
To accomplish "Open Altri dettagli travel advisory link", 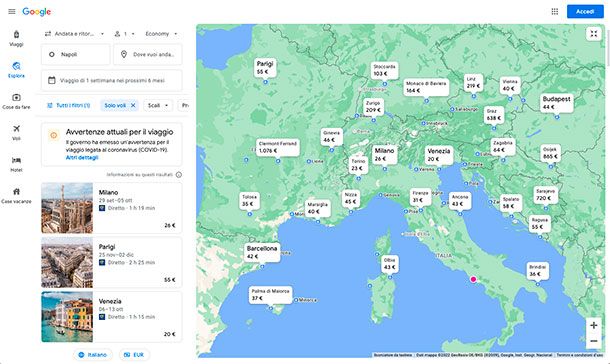I will [82, 158].
